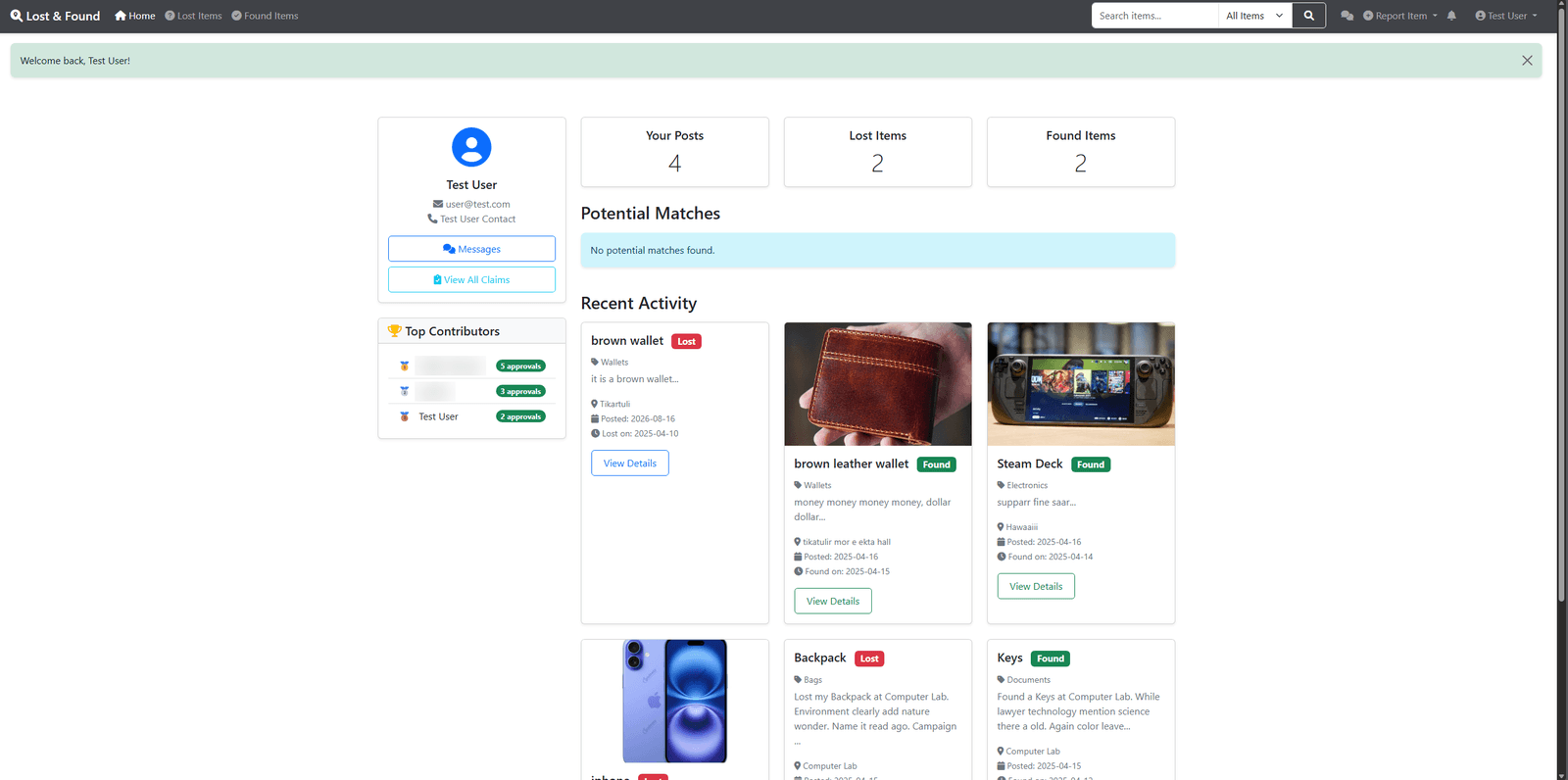Focus the Search items text field

coord(1155,16)
